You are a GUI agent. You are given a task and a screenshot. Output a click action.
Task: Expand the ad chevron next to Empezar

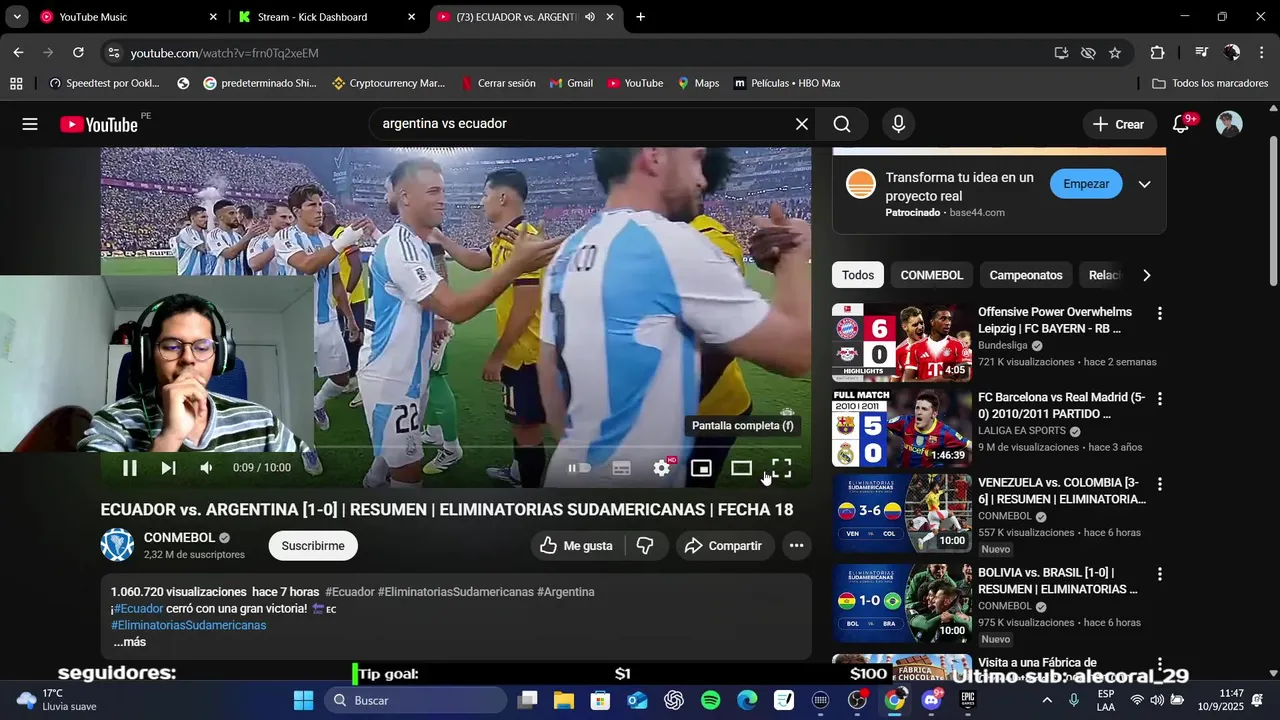1145,184
